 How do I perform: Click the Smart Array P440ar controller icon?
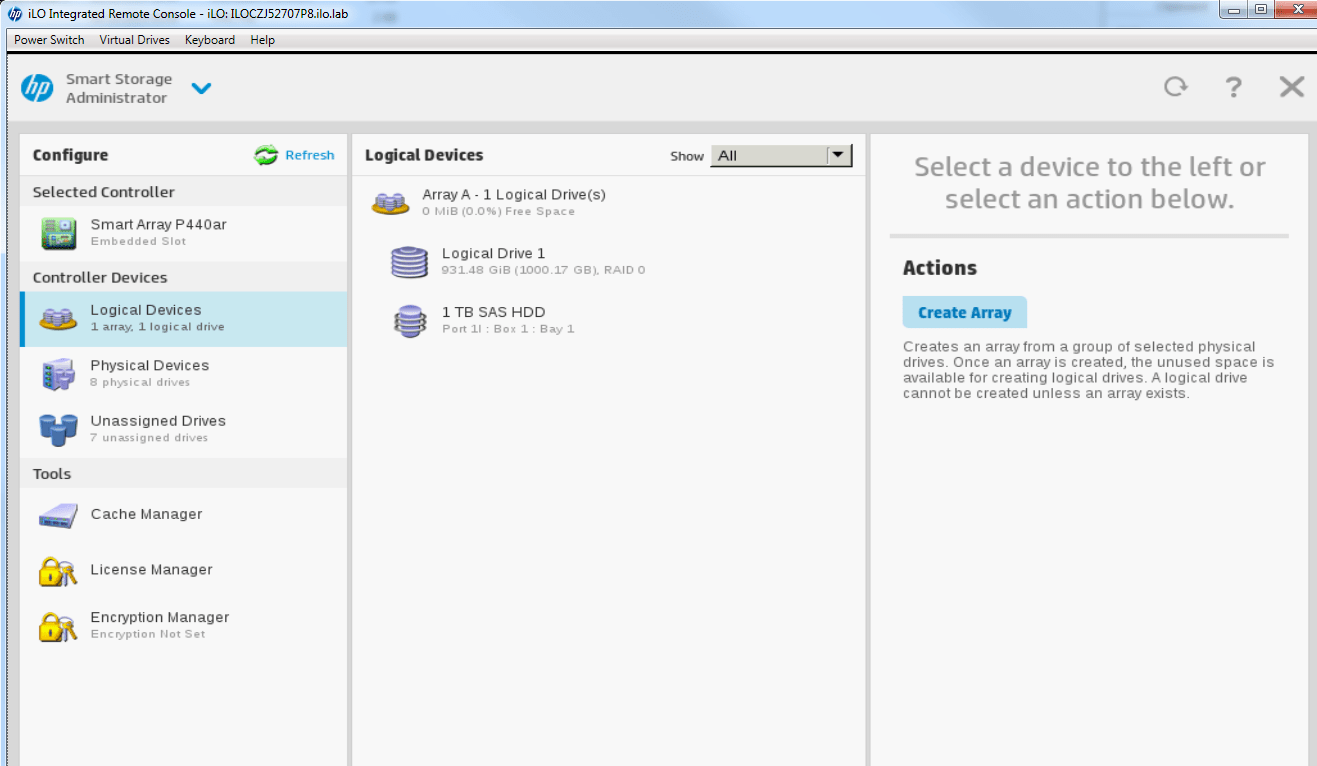pos(58,233)
